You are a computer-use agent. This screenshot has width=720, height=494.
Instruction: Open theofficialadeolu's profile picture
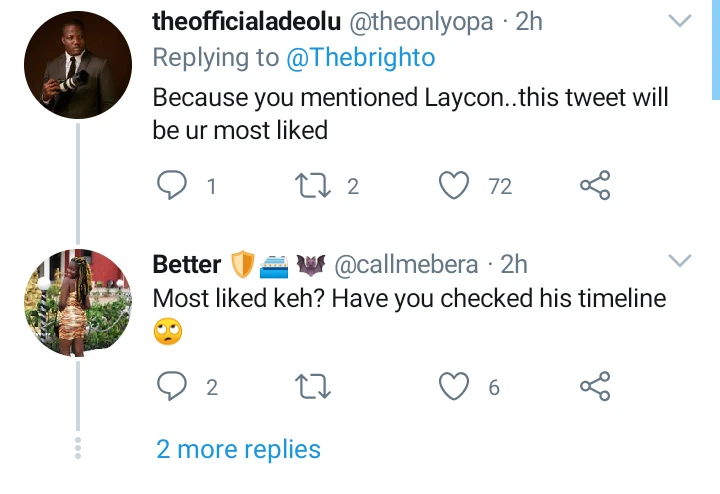click(x=78, y=65)
